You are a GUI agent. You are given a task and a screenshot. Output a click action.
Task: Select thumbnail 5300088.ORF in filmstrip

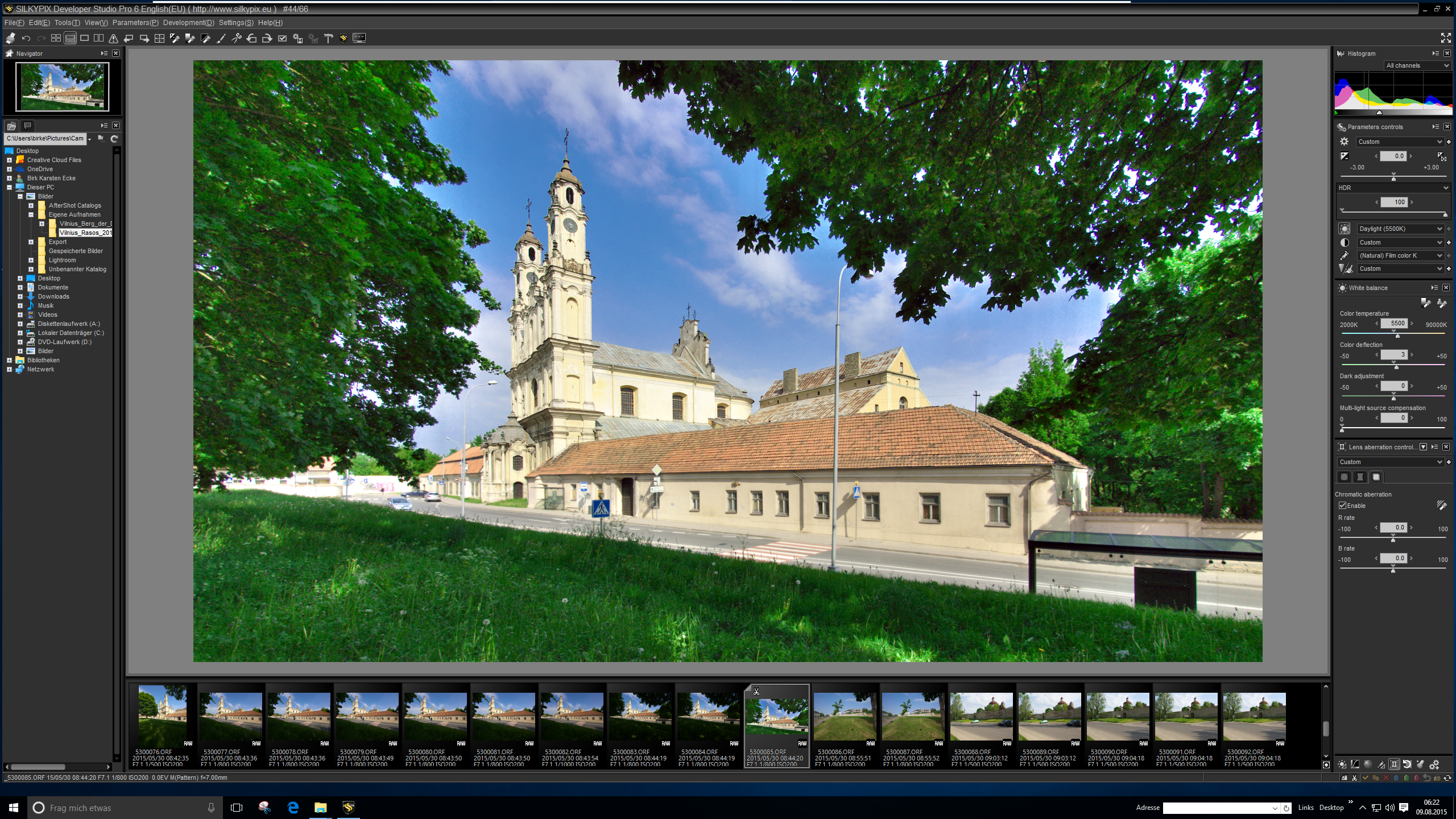pyautogui.click(x=981, y=717)
